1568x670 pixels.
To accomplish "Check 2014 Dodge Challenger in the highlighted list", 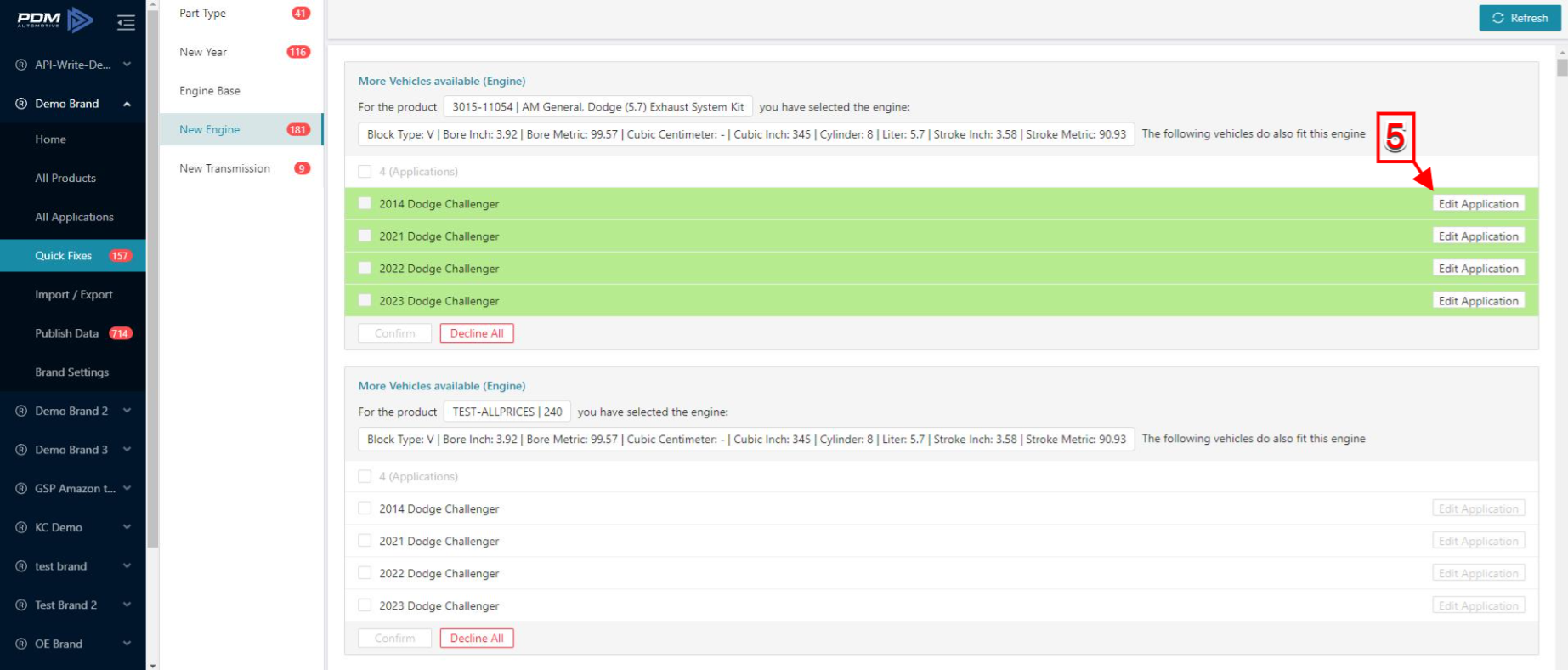I will (365, 203).
